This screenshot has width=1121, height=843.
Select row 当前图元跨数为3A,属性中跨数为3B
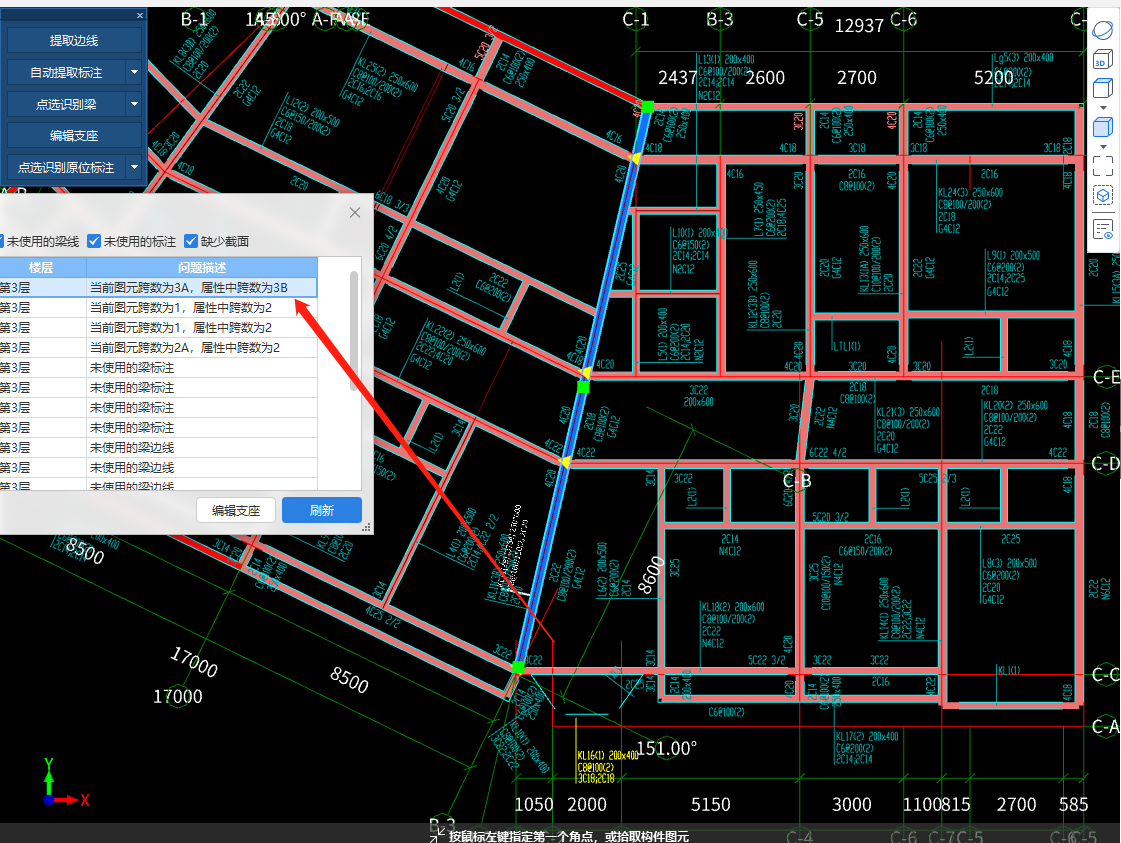coord(158,287)
